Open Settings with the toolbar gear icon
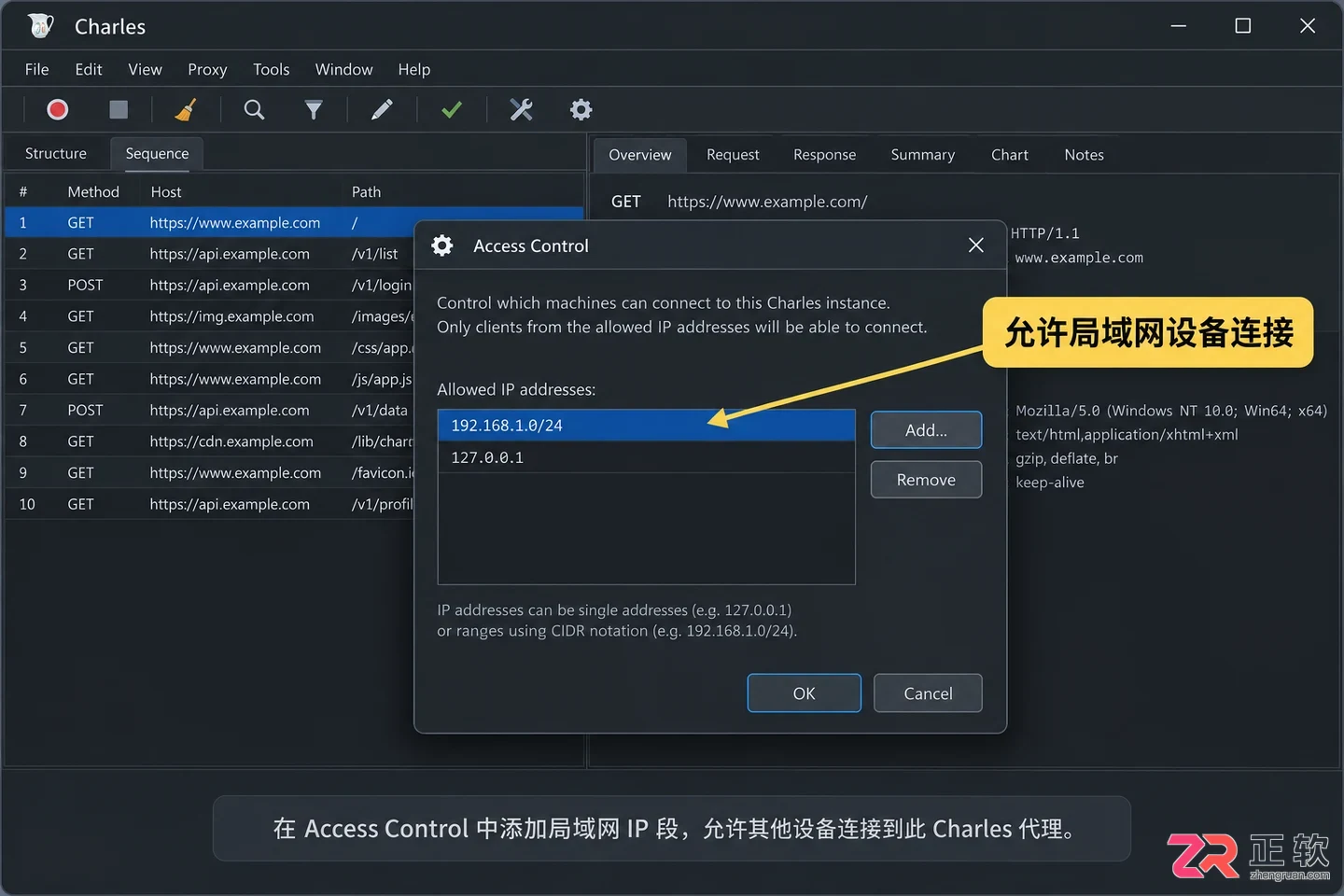The width and height of the screenshot is (1344, 896). point(581,110)
